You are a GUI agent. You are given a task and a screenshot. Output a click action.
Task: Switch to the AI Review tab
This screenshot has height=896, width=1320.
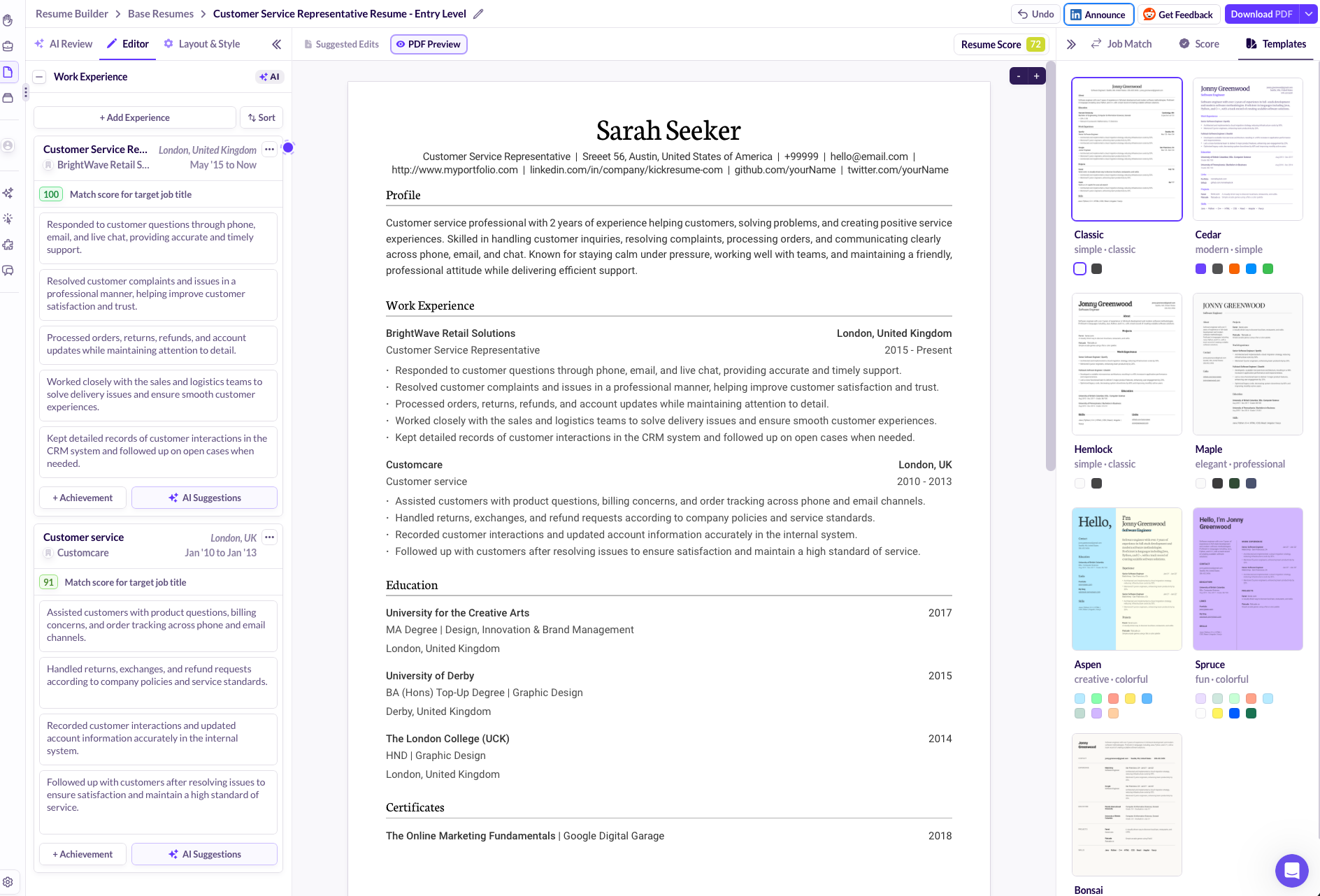pyautogui.click(x=64, y=43)
